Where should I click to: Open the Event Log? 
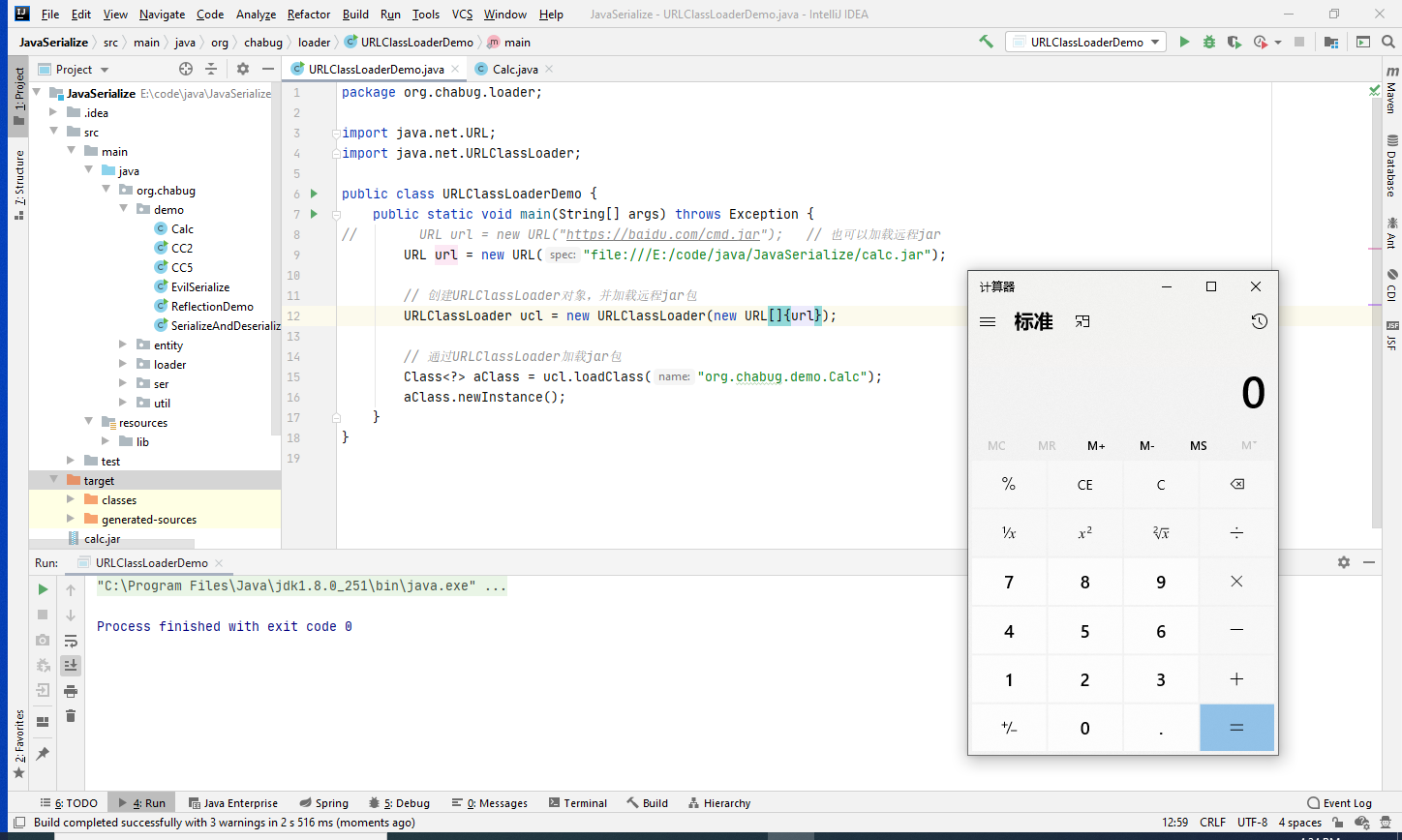pos(1340,803)
